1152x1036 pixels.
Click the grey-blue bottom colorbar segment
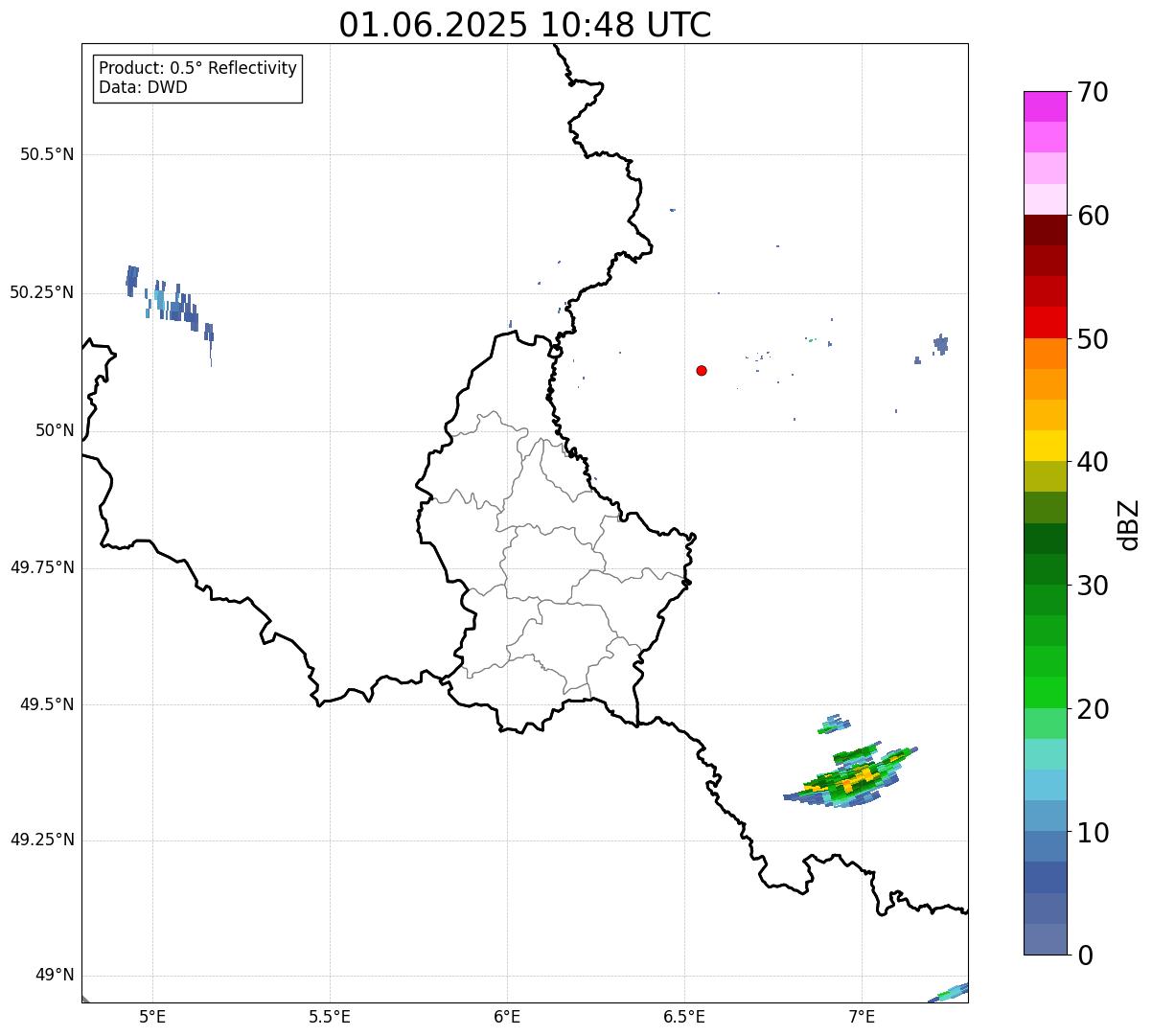click(x=1045, y=939)
